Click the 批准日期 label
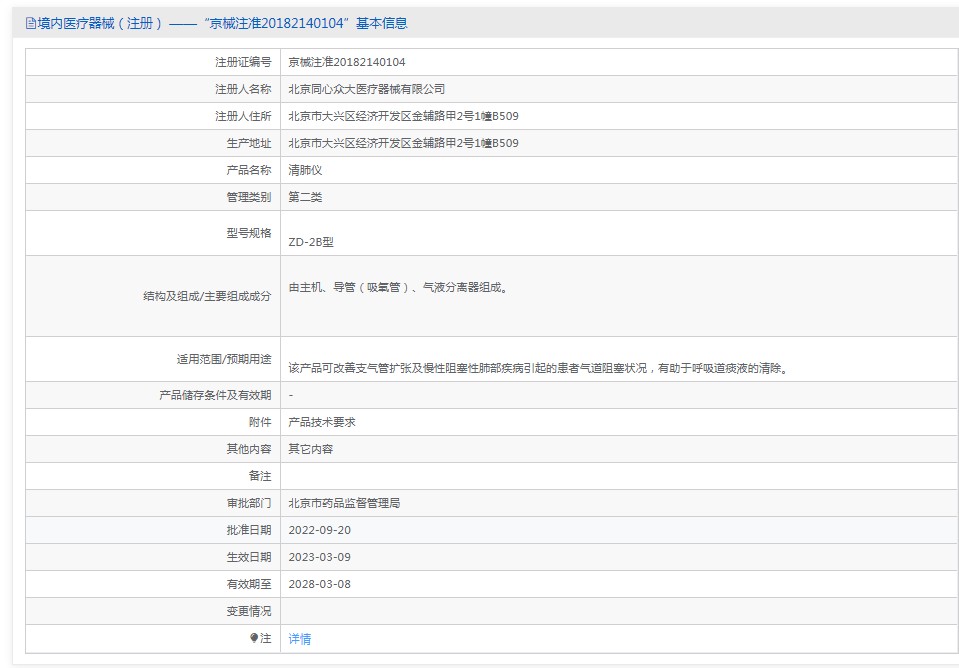Image resolution: width=959 pixels, height=668 pixels. click(x=248, y=530)
